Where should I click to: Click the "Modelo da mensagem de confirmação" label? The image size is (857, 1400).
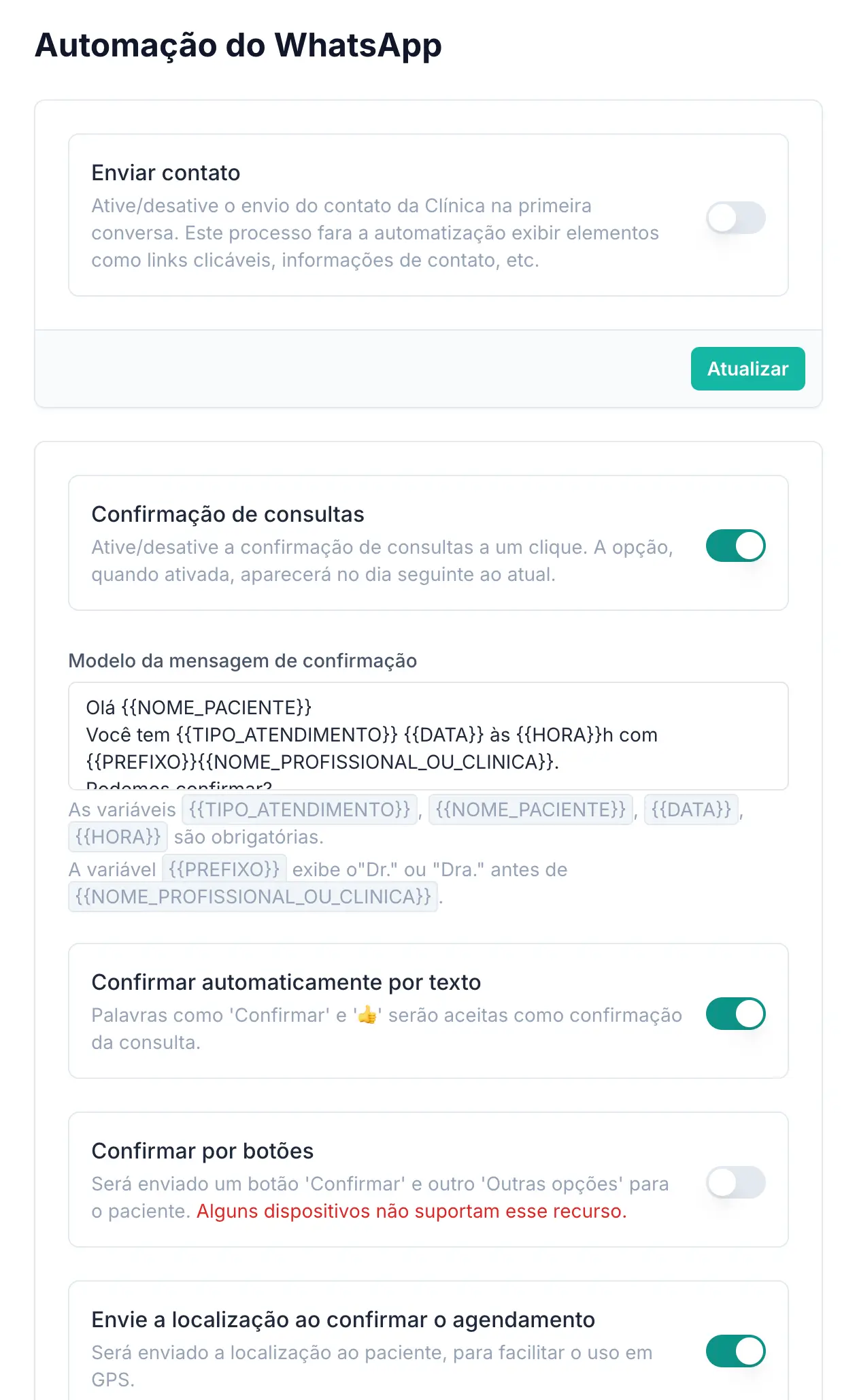[243, 661]
